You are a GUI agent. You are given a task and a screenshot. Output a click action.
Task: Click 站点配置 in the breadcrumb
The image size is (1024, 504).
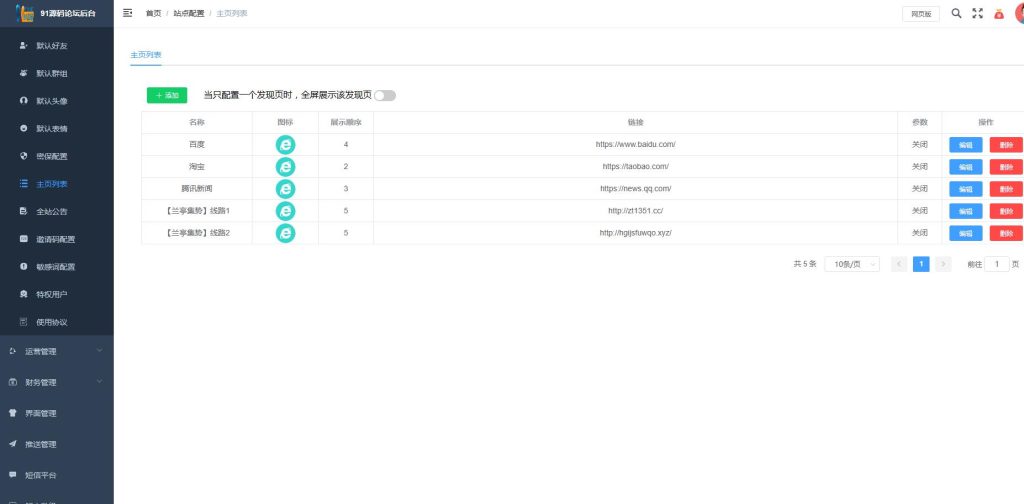coord(189,14)
